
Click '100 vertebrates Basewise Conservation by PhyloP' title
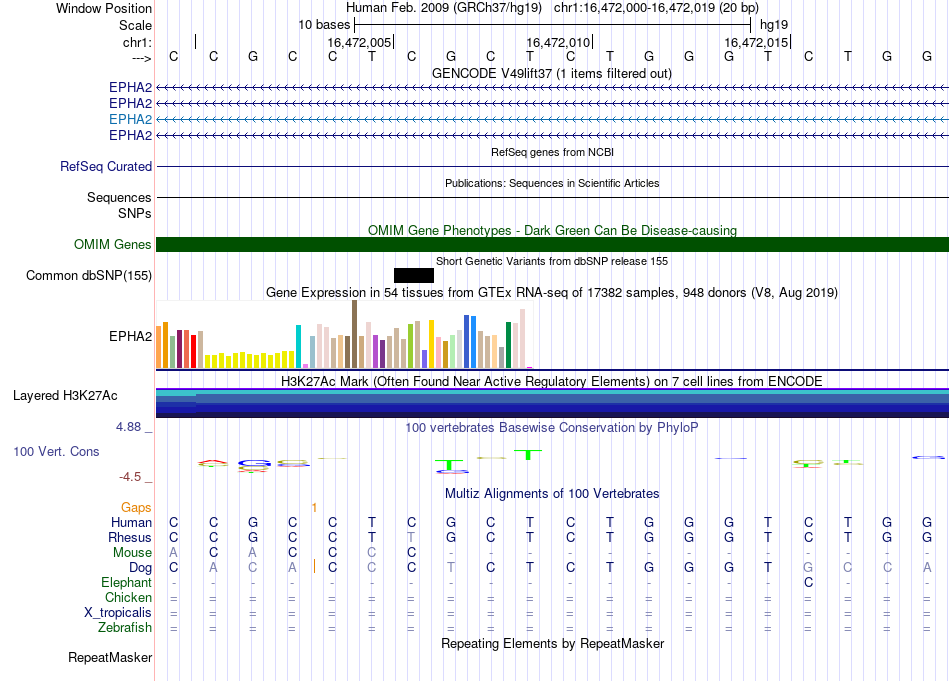(551, 427)
